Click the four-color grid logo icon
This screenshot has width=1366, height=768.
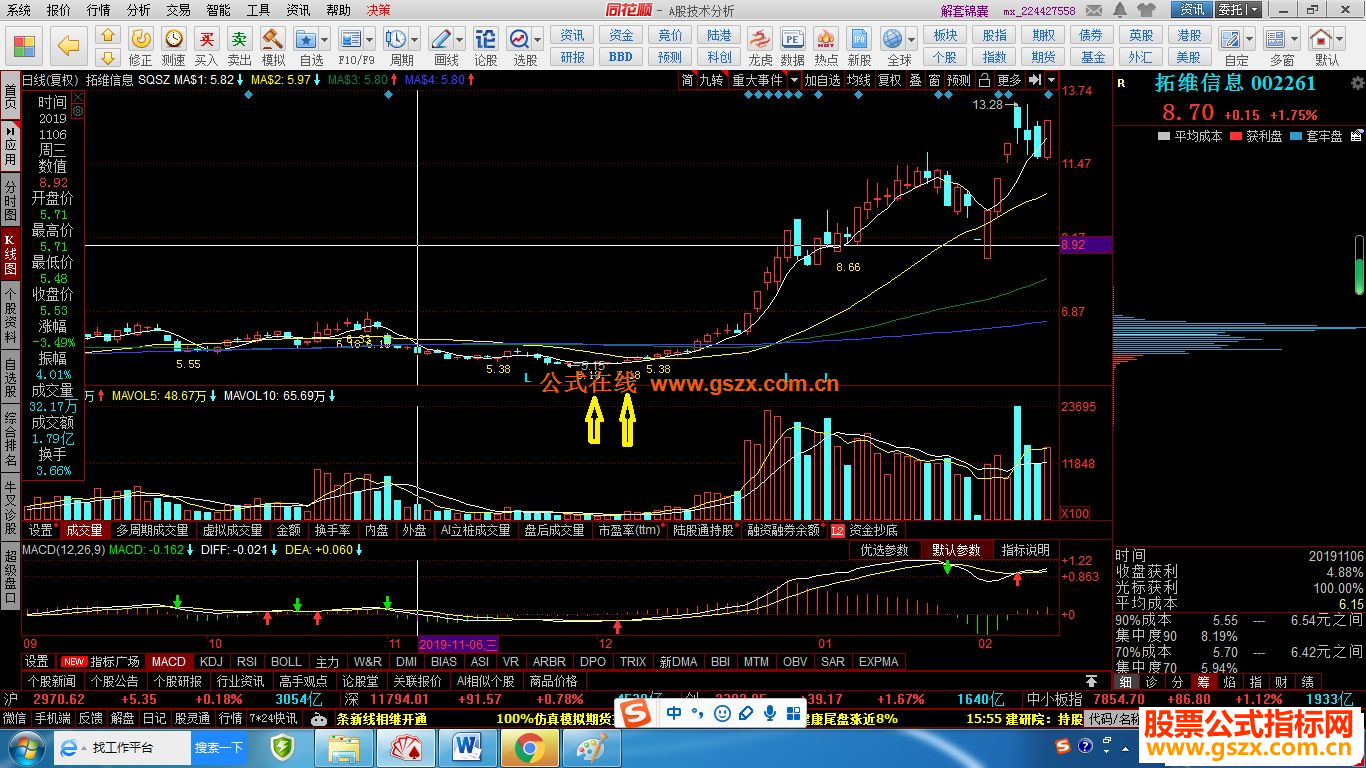coord(24,45)
